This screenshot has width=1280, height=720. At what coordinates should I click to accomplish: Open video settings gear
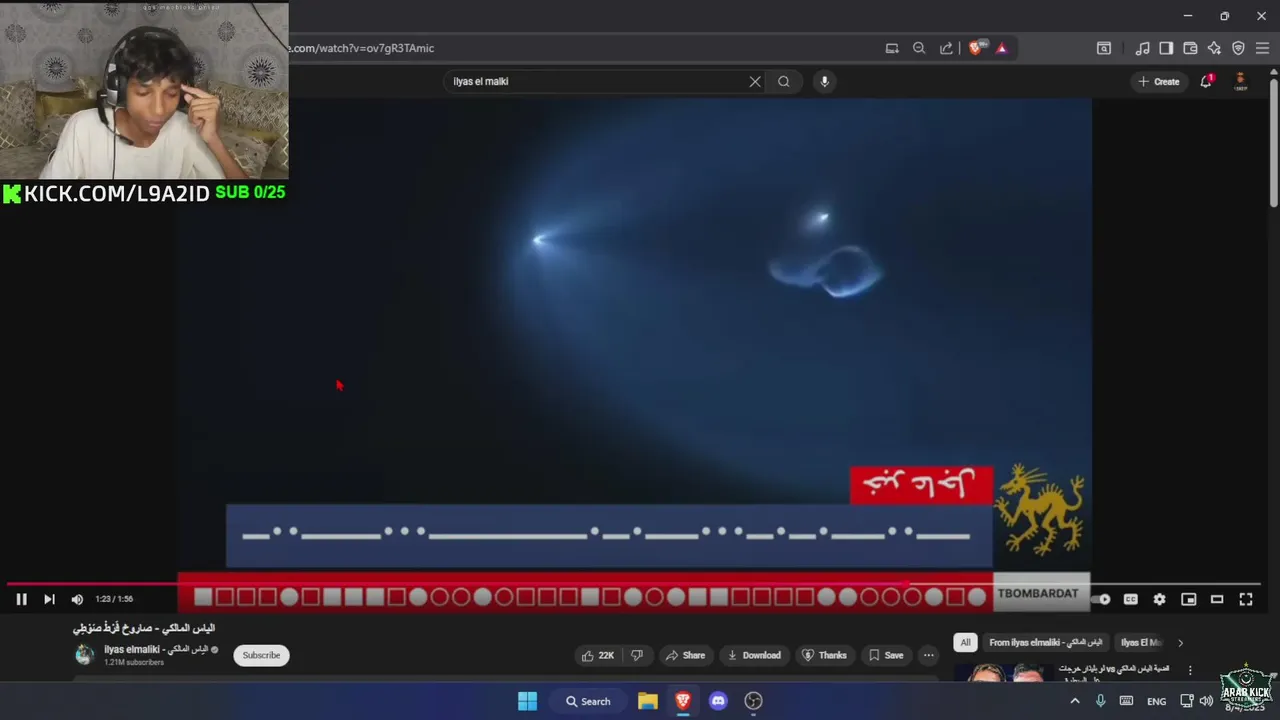(1159, 599)
